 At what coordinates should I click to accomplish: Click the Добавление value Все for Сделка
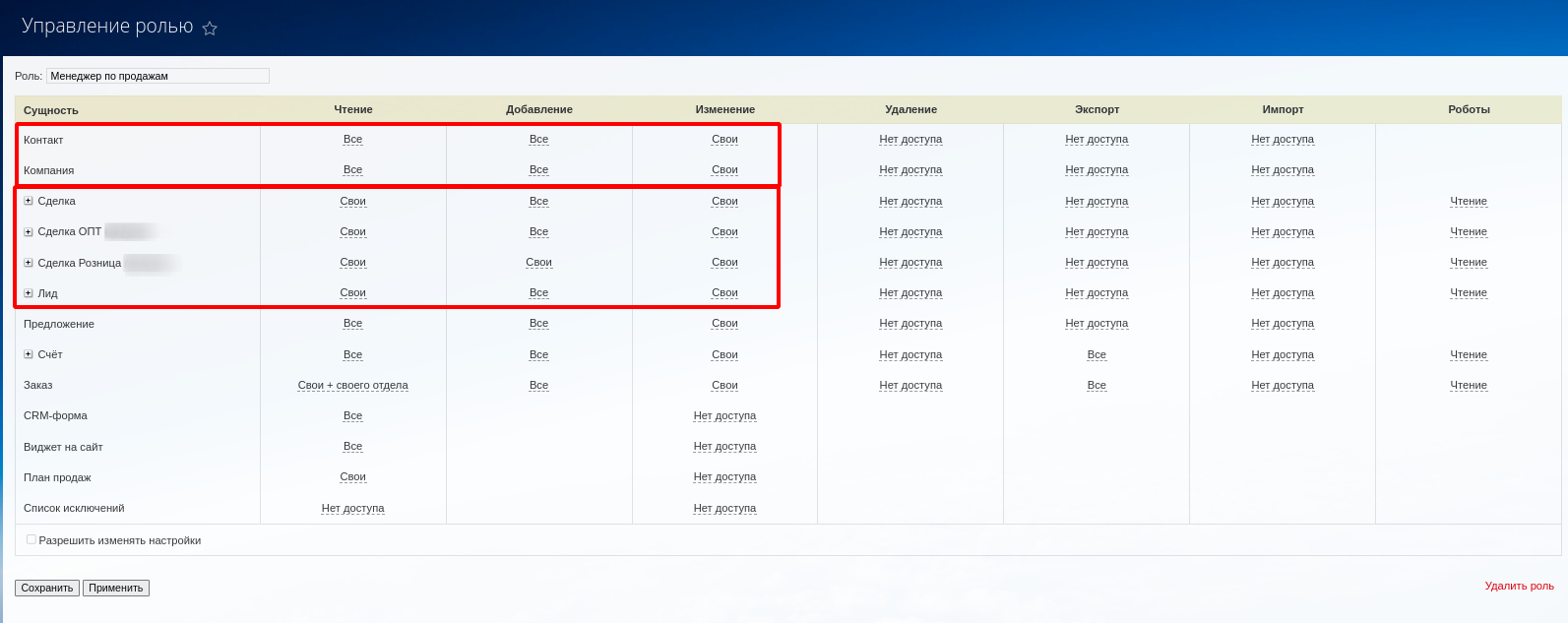click(x=538, y=202)
